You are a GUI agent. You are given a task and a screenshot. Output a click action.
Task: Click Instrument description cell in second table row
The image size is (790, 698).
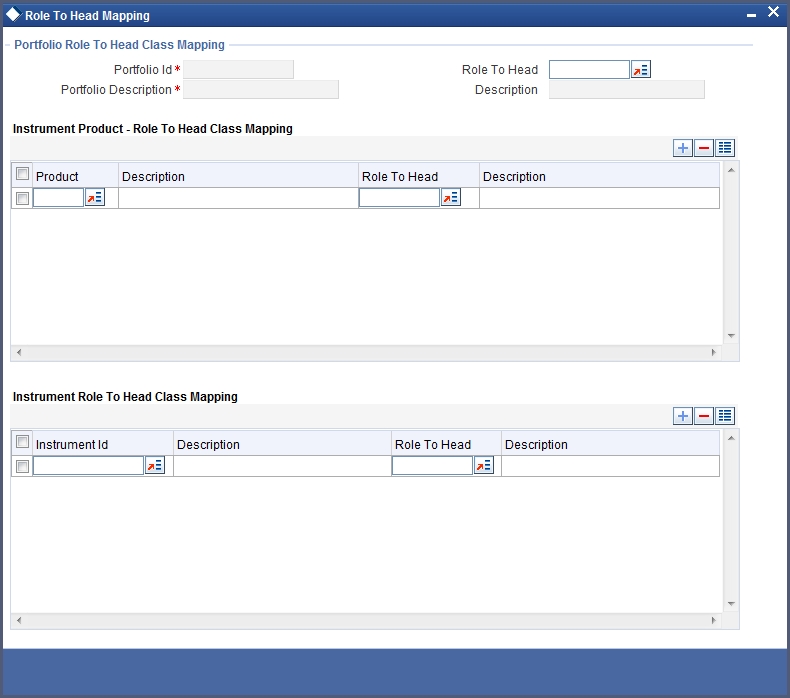283,466
